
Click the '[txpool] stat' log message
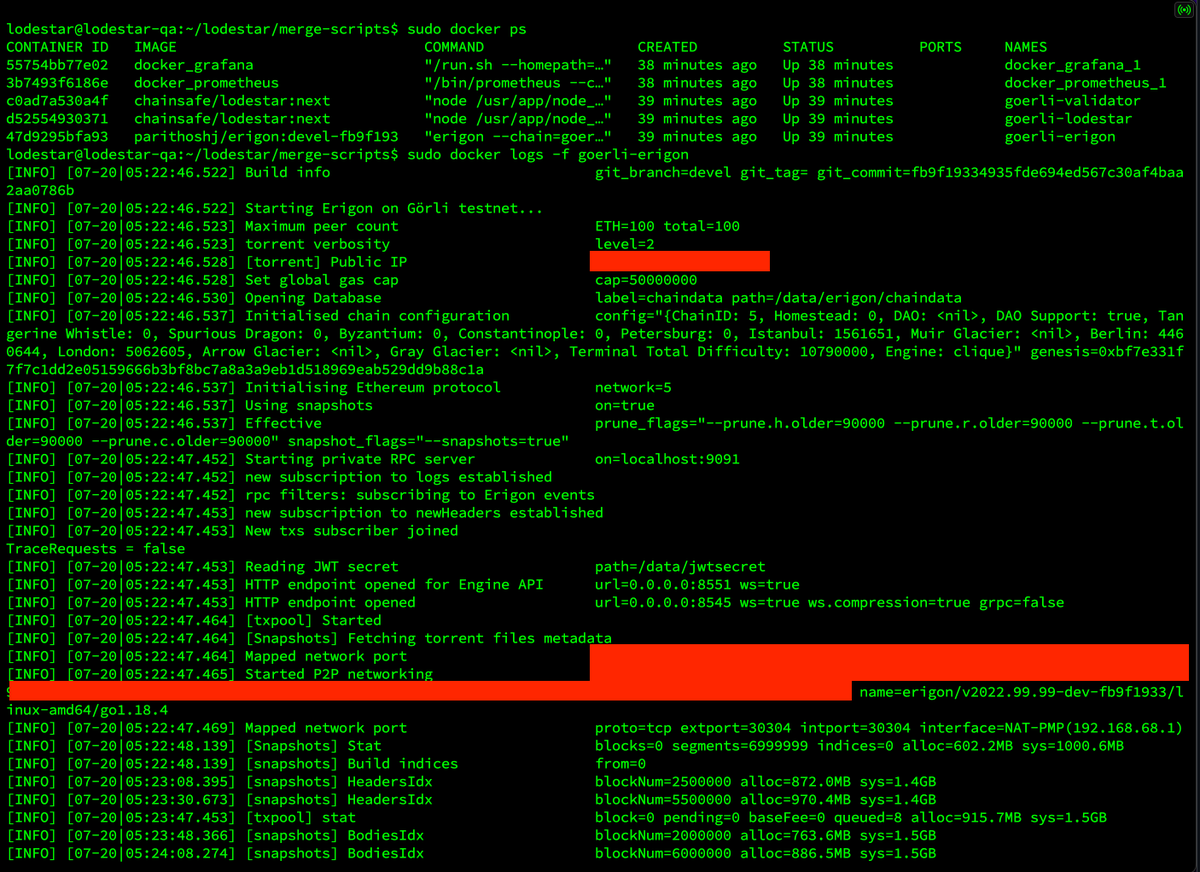(x=300, y=819)
